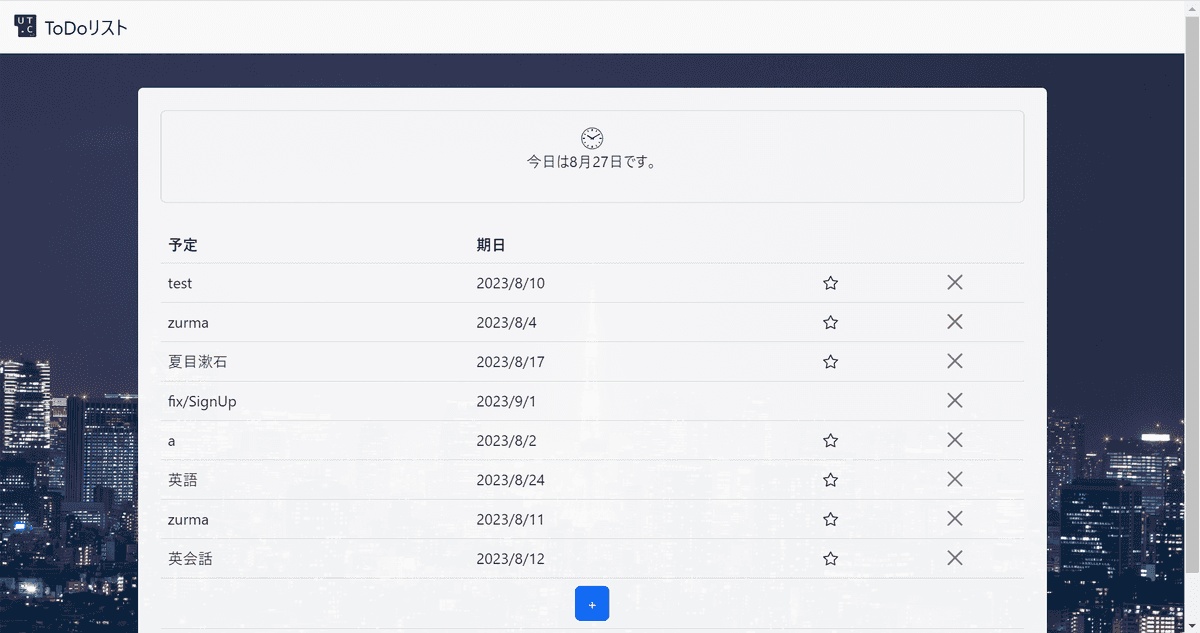Toggle the favorite star on 英会話

[x=830, y=558]
